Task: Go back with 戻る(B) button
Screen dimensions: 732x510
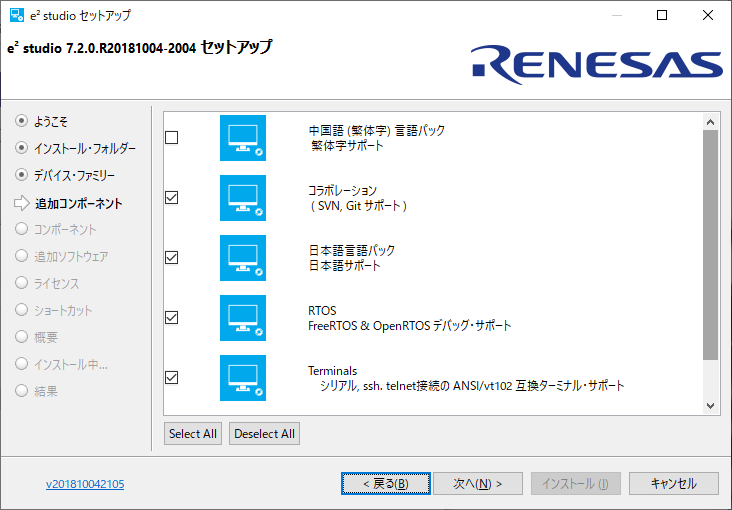Action: pos(386,483)
